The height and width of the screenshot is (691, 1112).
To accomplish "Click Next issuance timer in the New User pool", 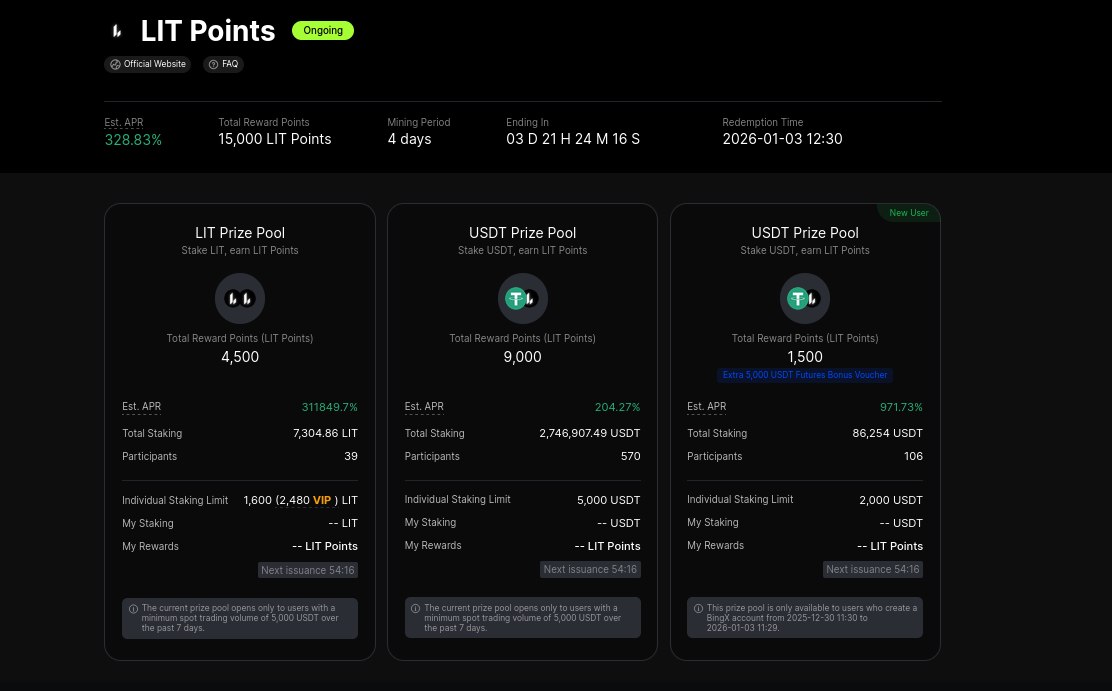I will tap(873, 569).
